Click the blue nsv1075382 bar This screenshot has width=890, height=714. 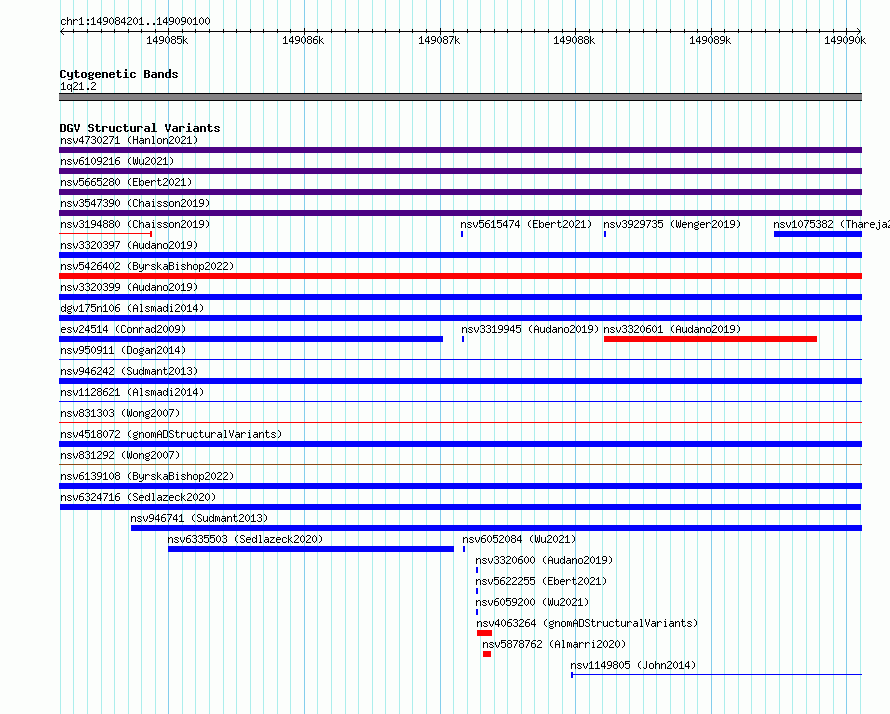tap(818, 234)
